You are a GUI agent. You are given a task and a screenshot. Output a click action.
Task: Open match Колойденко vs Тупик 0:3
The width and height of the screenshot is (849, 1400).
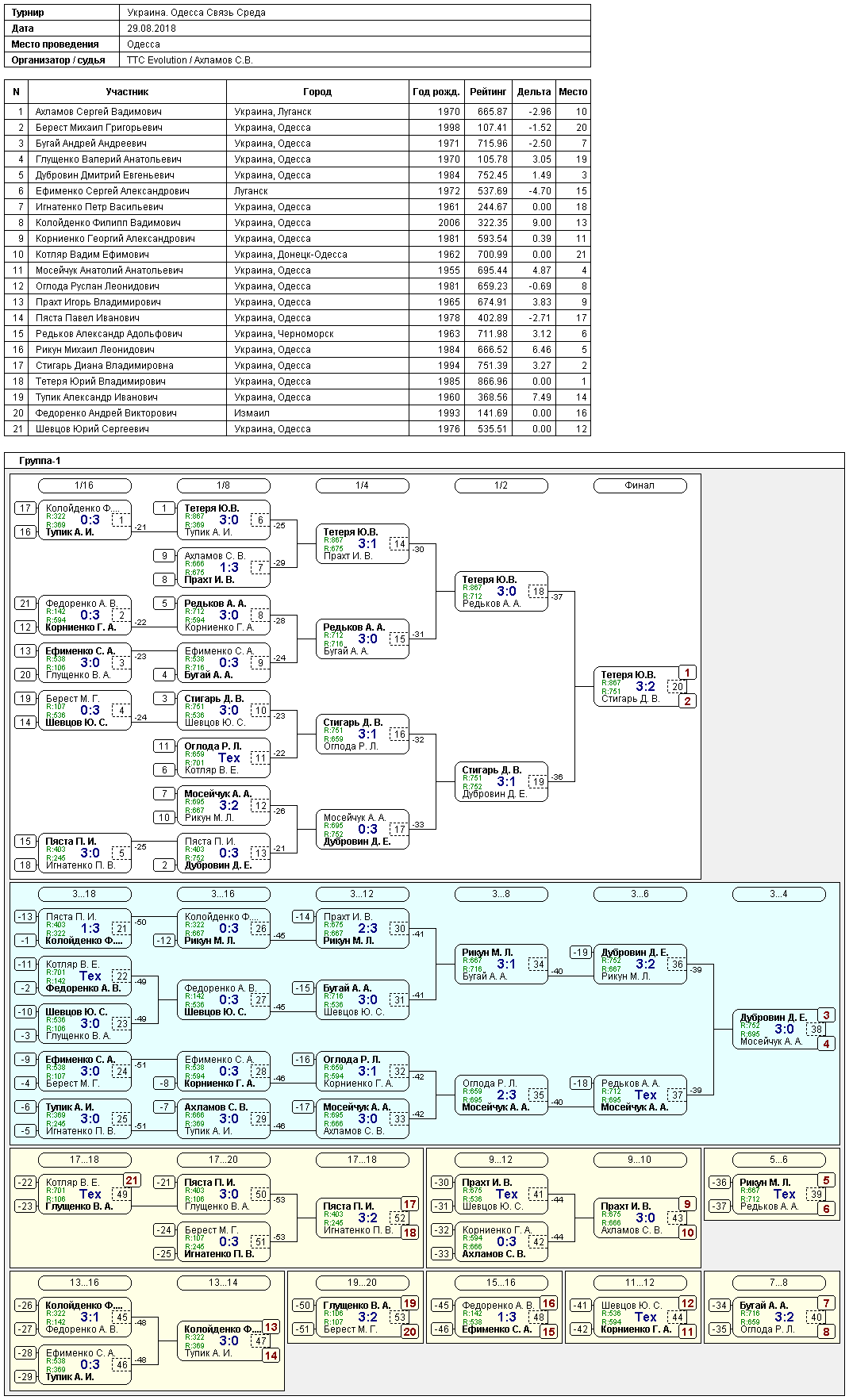(84, 520)
